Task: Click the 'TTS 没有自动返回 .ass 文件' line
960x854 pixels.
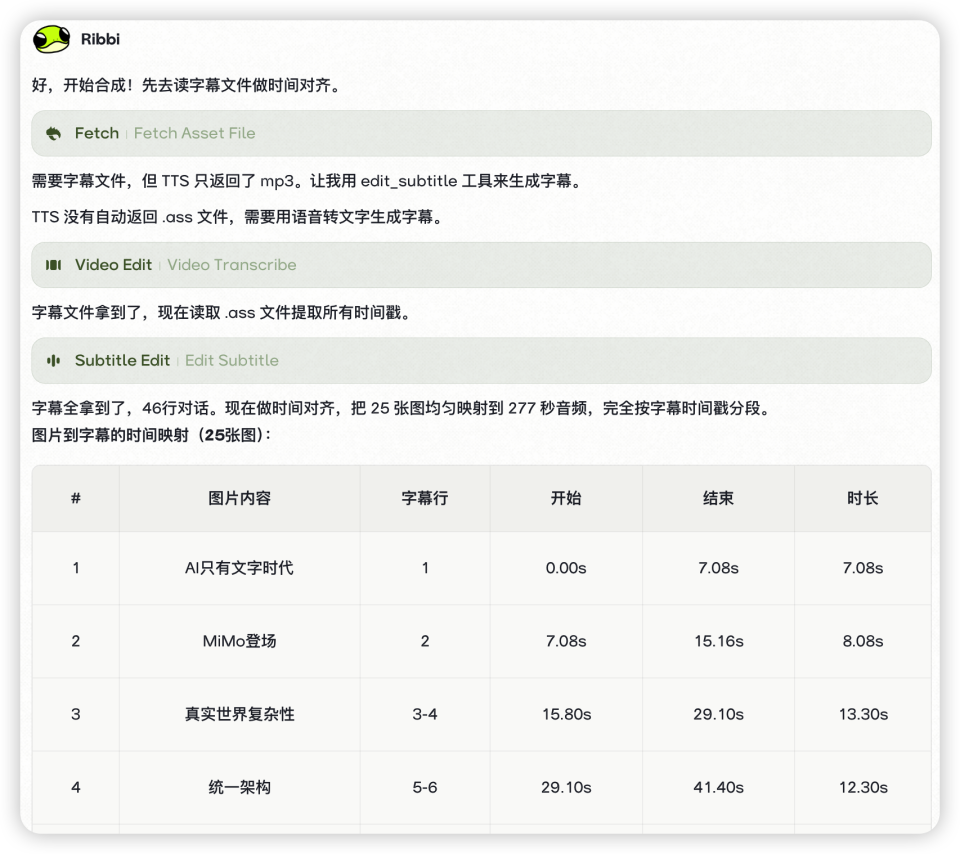Action: [237, 217]
